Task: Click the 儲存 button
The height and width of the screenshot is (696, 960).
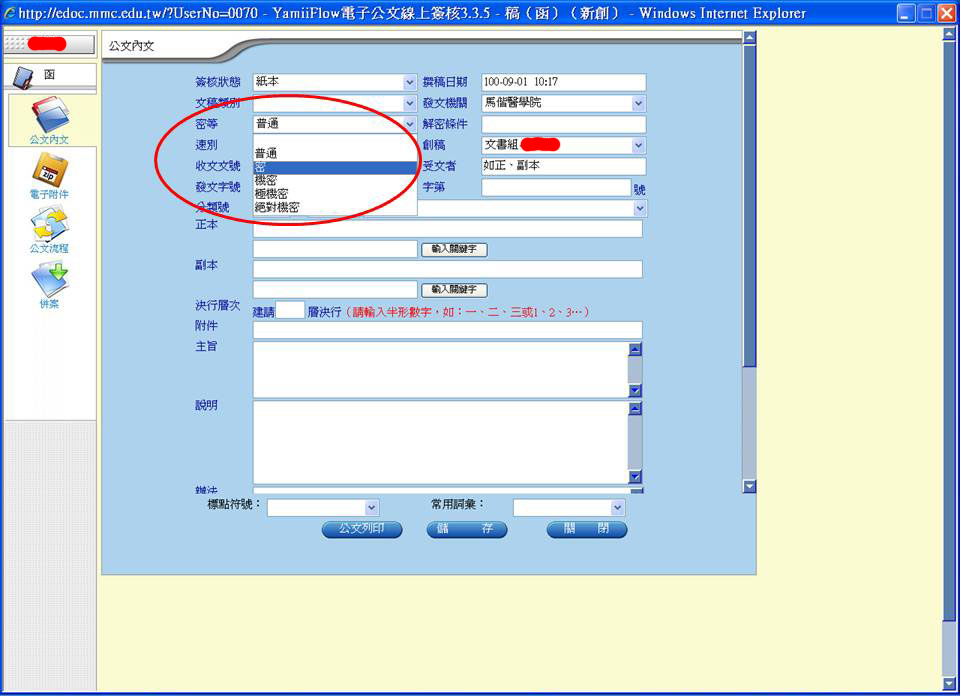Action: 467,529
